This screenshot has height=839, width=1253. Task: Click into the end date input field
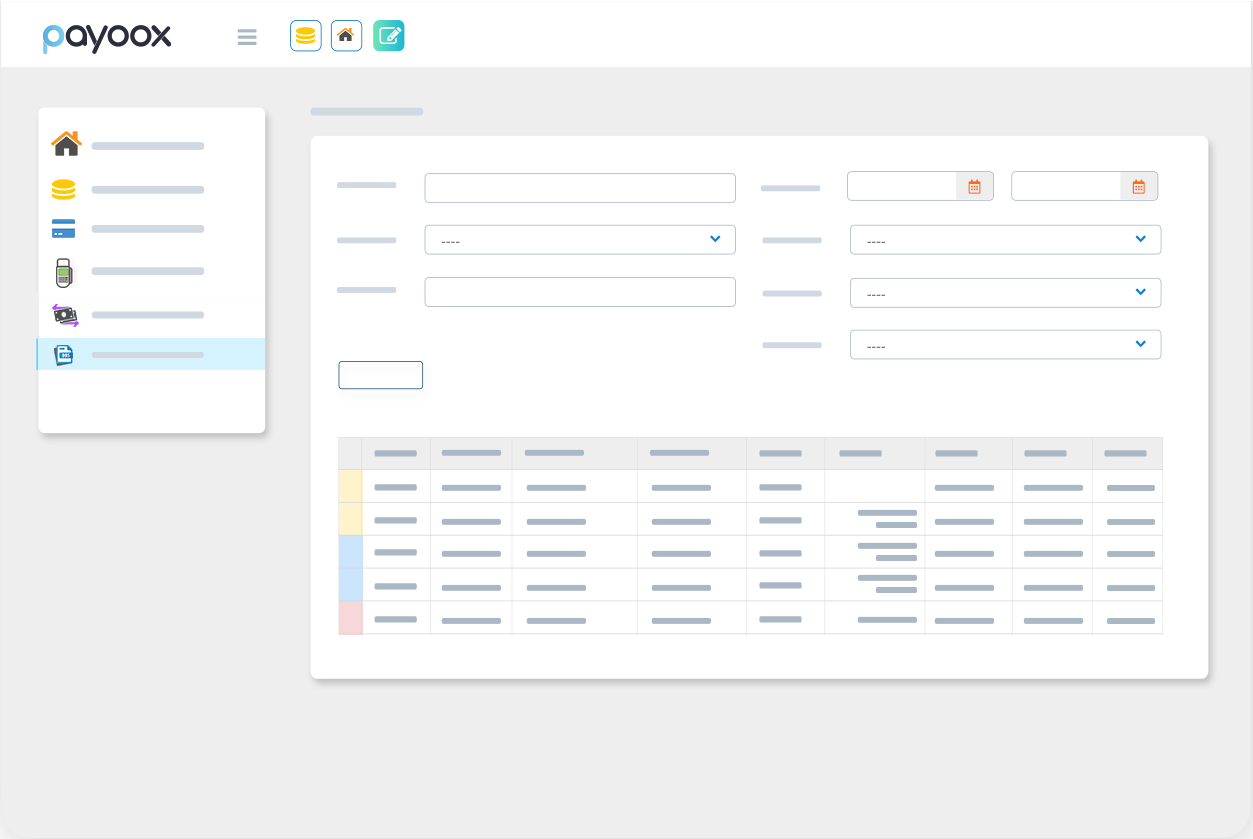[x=1066, y=186]
